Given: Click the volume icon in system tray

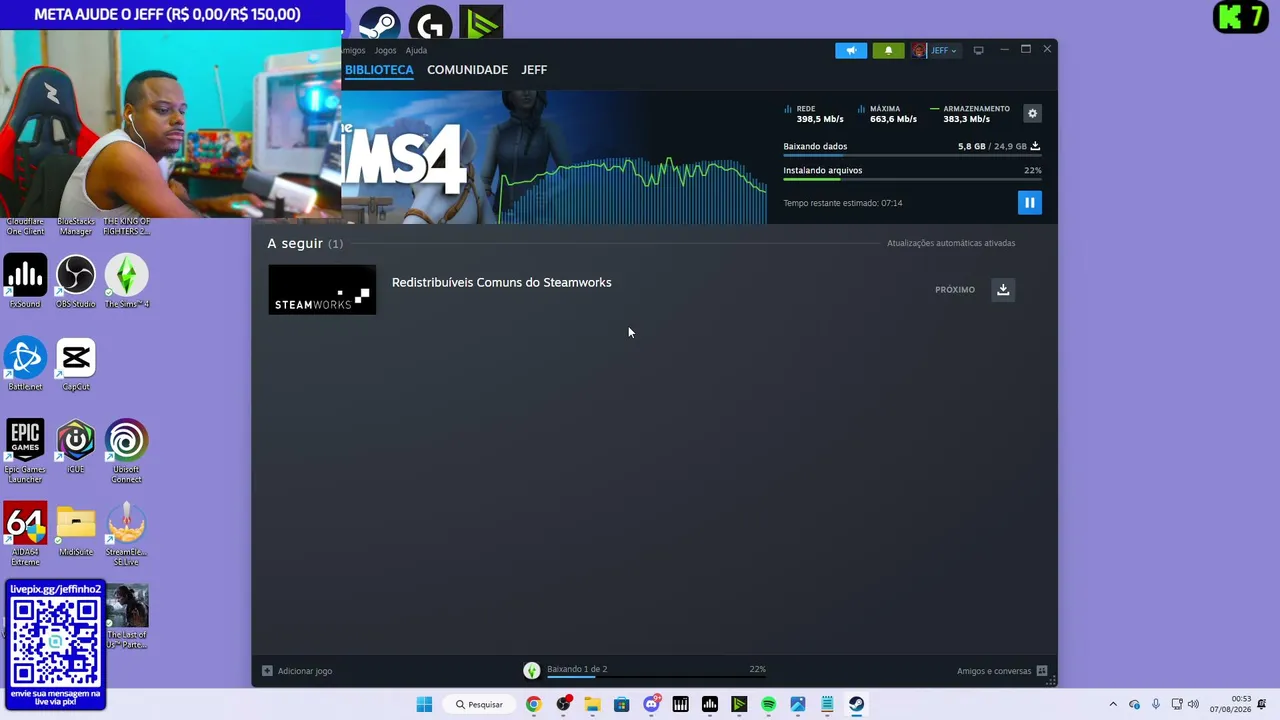Looking at the screenshot, I should point(1193,704).
